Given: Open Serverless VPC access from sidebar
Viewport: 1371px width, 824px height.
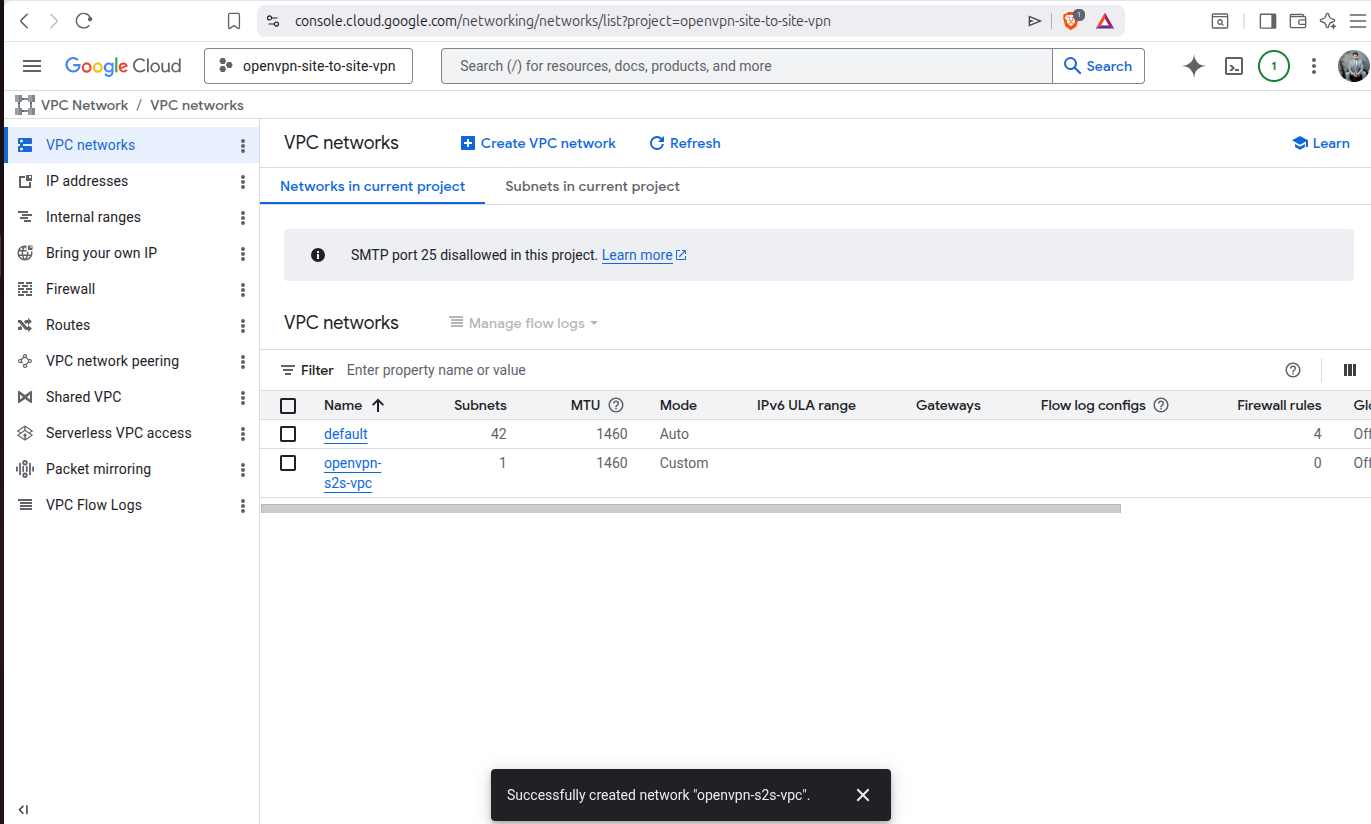Looking at the screenshot, I should pyautogui.click(x=118, y=433).
